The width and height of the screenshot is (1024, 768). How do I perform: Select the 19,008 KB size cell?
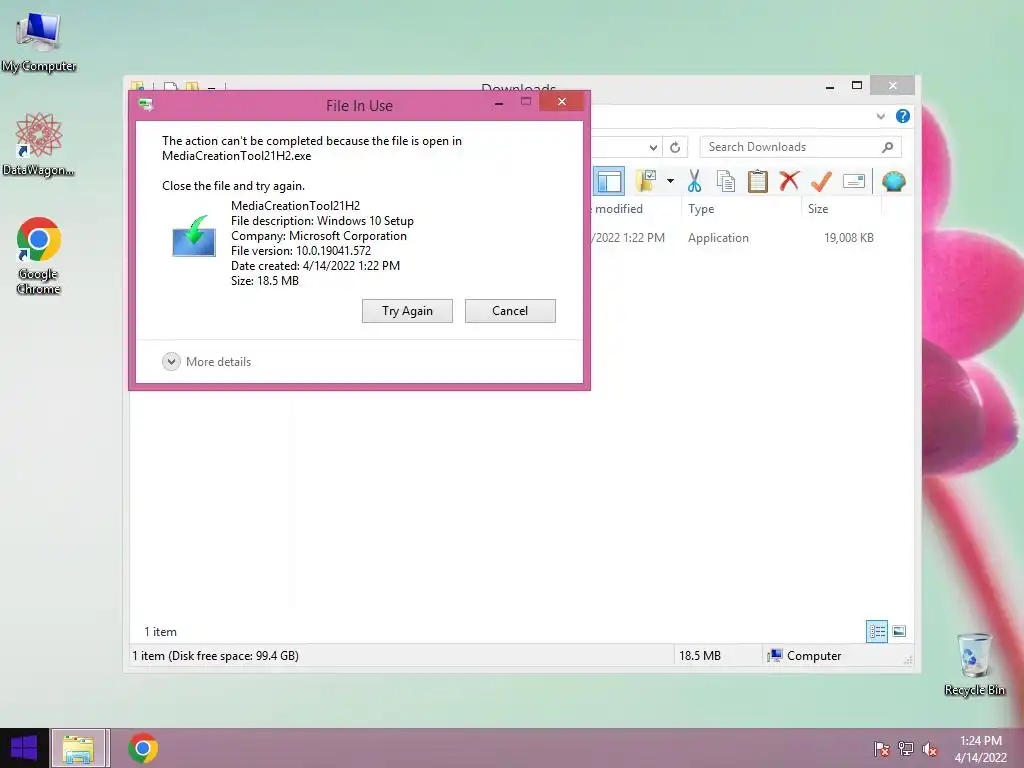(848, 238)
